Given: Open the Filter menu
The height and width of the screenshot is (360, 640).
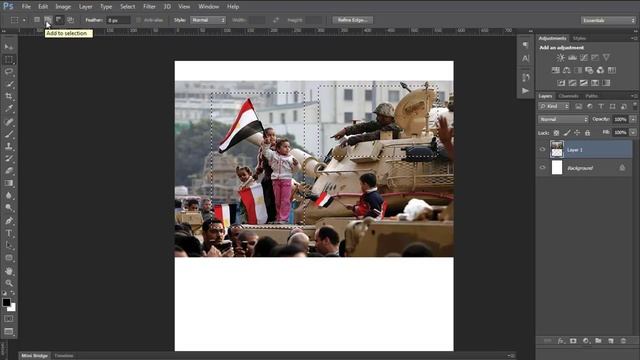Looking at the screenshot, I should (149, 7).
